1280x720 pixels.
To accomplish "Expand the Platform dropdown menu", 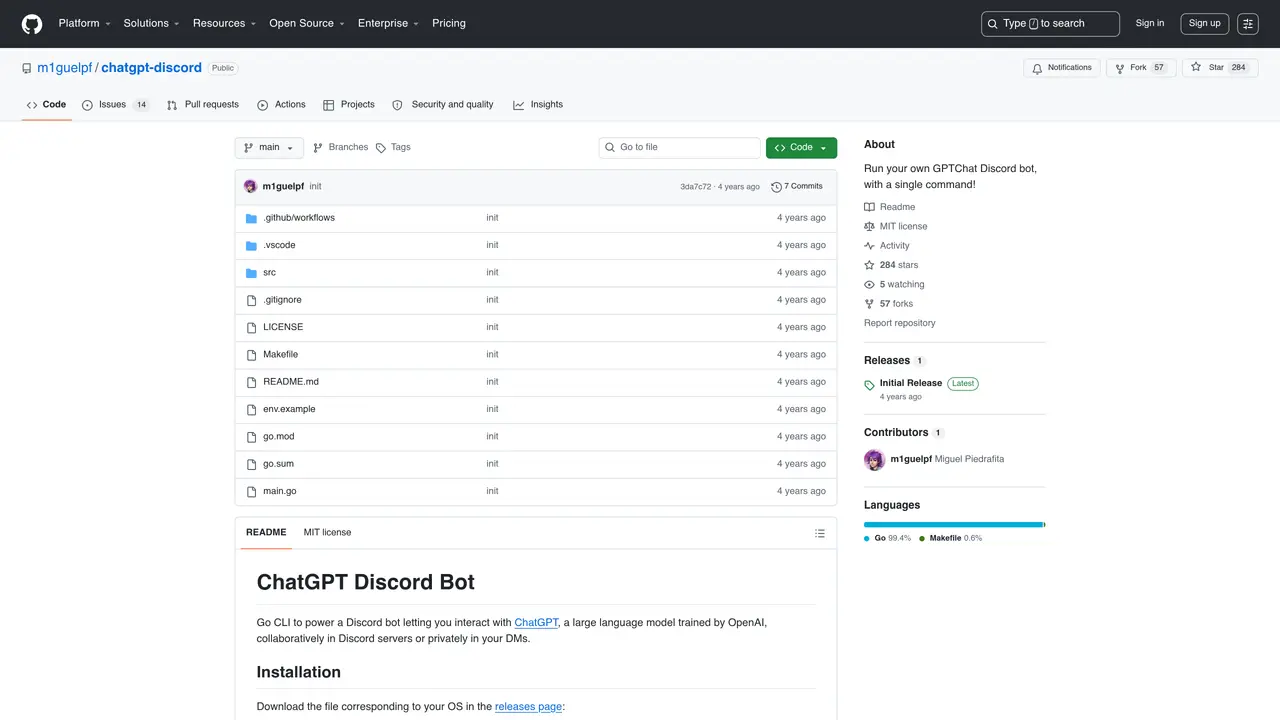I will [x=84, y=23].
